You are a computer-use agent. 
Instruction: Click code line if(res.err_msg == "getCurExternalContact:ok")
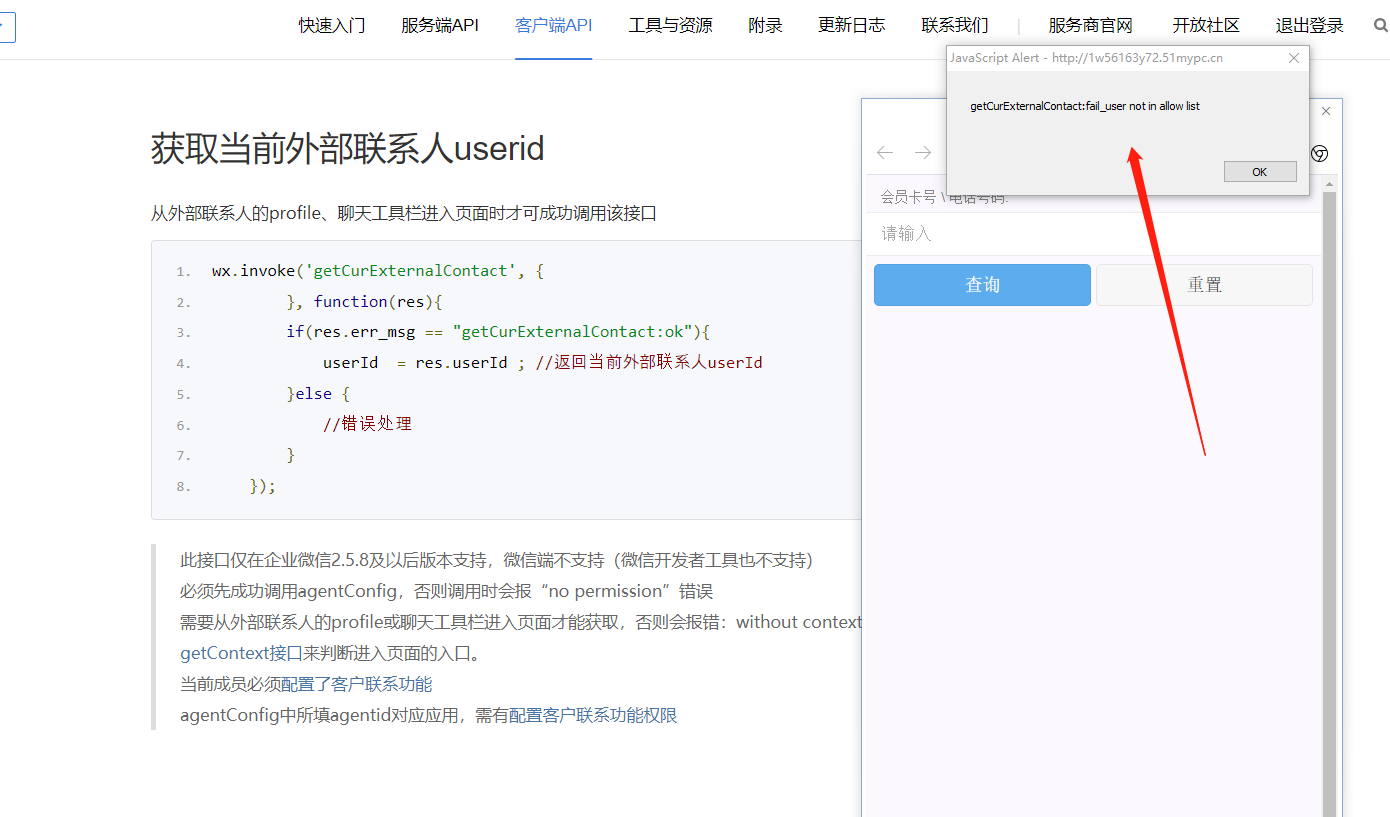[x=498, y=332]
